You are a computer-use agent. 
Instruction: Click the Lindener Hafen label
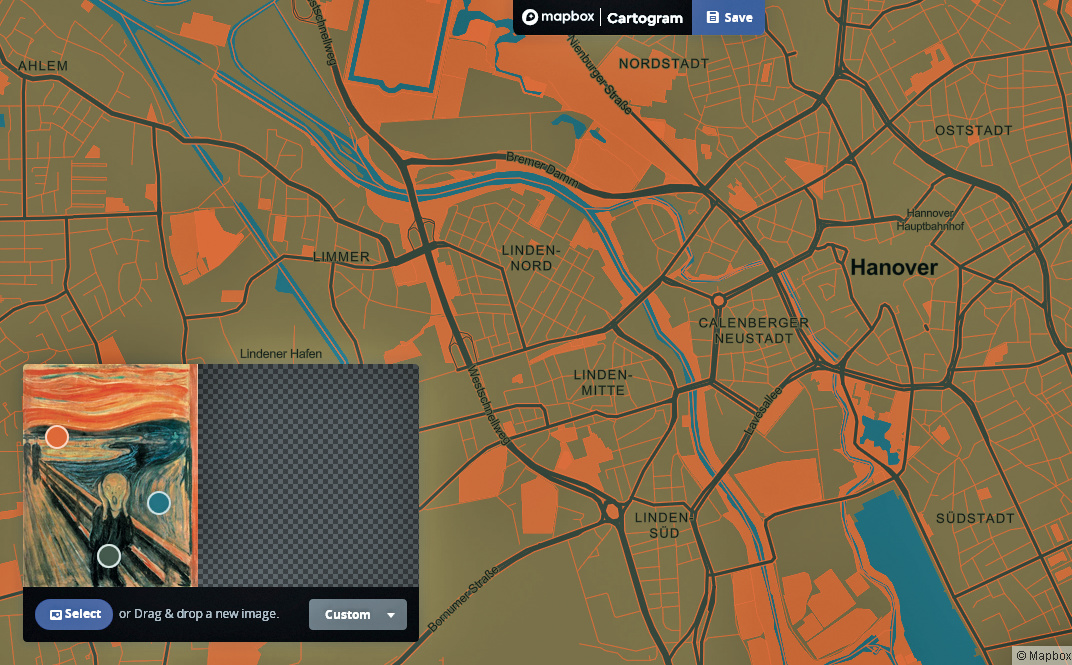click(x=281, y=354)
